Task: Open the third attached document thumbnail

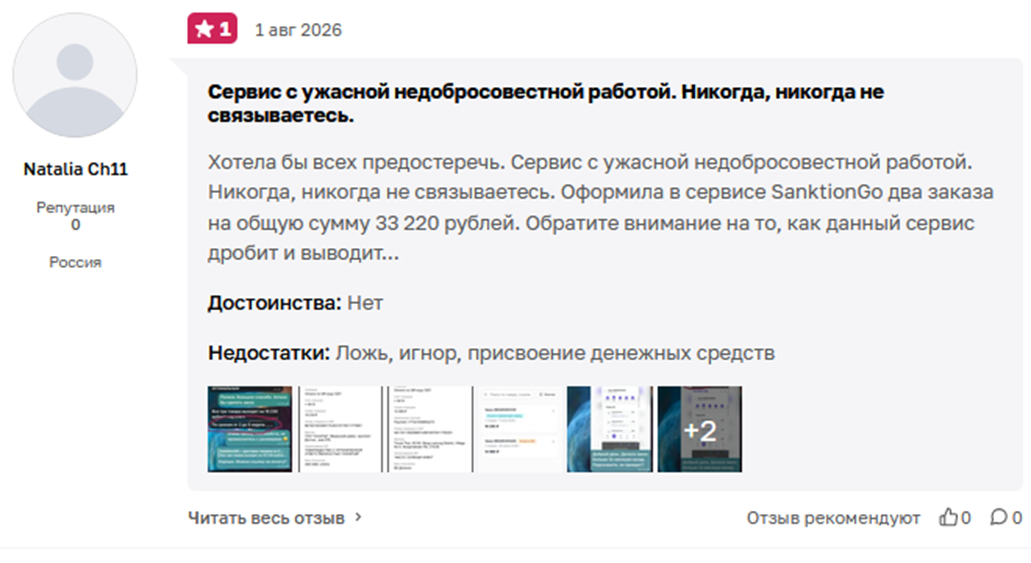Action: coord(429,429)
